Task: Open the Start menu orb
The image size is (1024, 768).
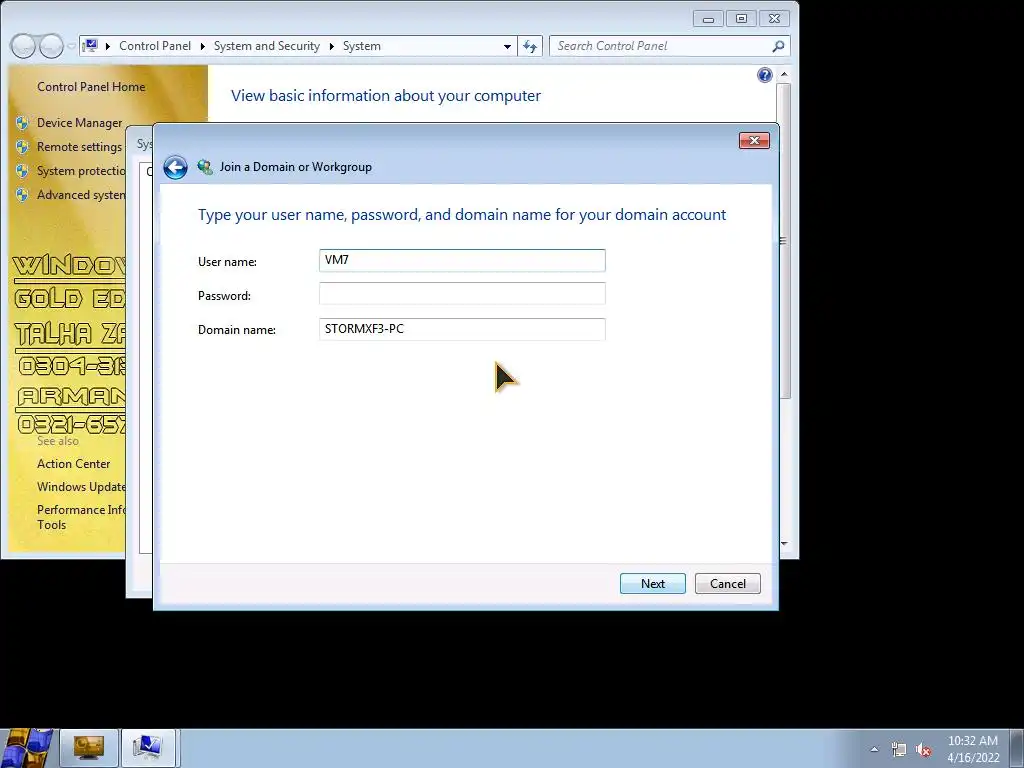Action: click(x=26, y=748)
